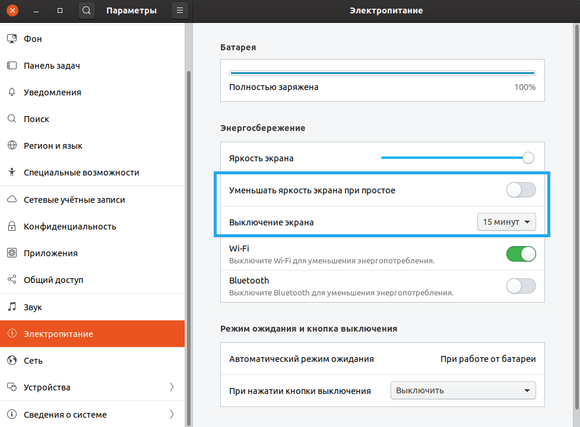Turn off the Wi-Fi switch
Image resolution: width=580 pixels, height=427 pixels.
point(521,254)
